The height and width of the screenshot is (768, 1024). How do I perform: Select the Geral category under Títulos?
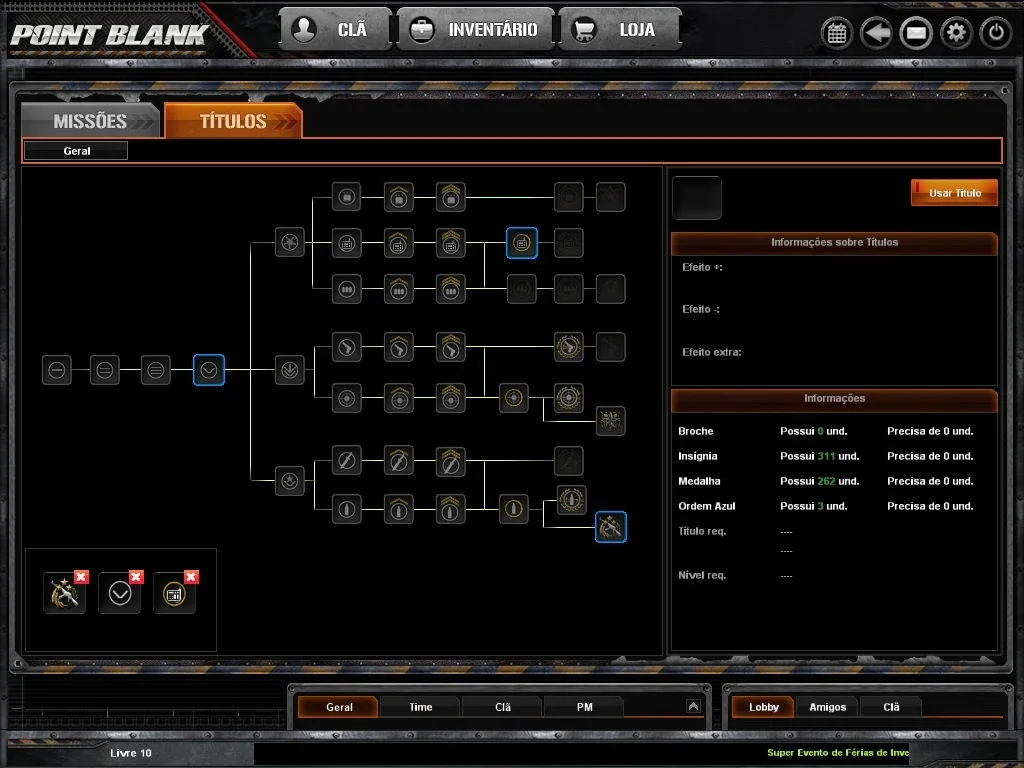(76, 151)
